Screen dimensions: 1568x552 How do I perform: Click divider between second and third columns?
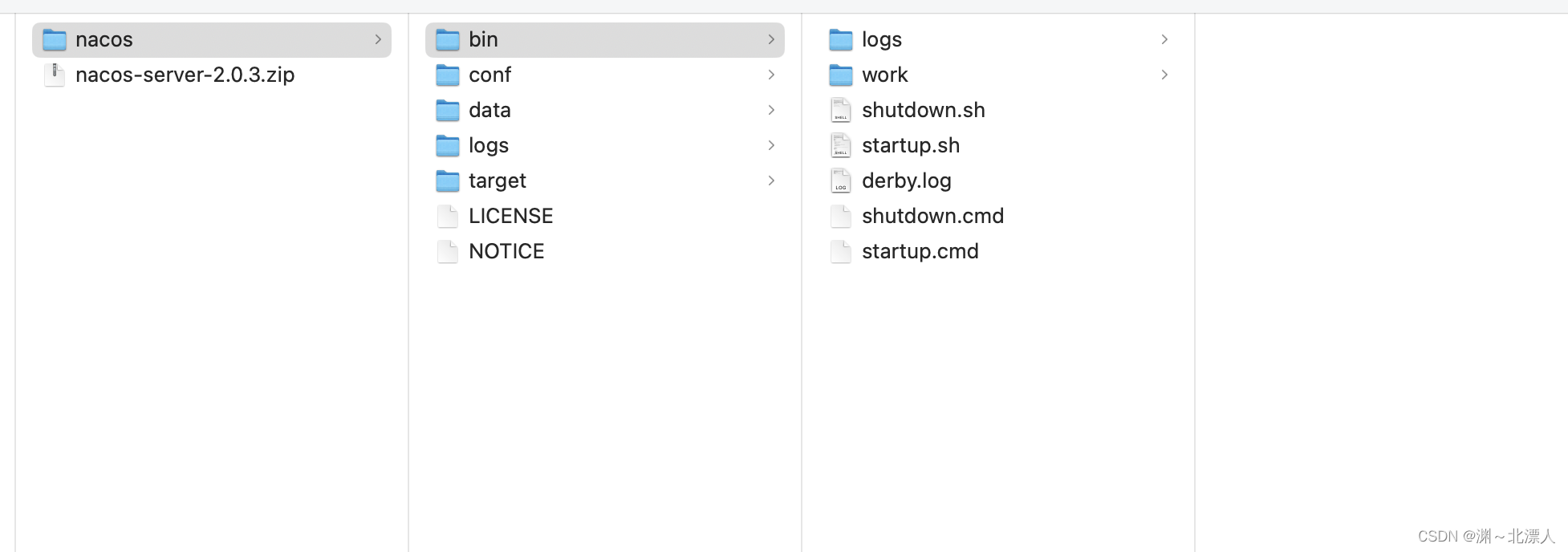(802, 321)
